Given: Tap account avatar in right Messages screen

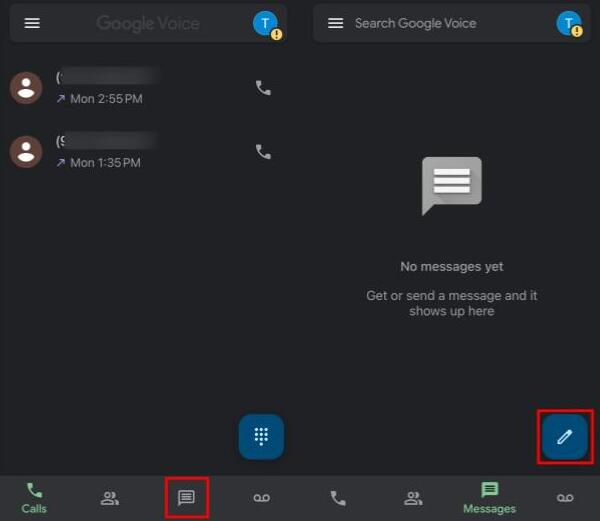Looking at the screenshot, I should point(569,24).
